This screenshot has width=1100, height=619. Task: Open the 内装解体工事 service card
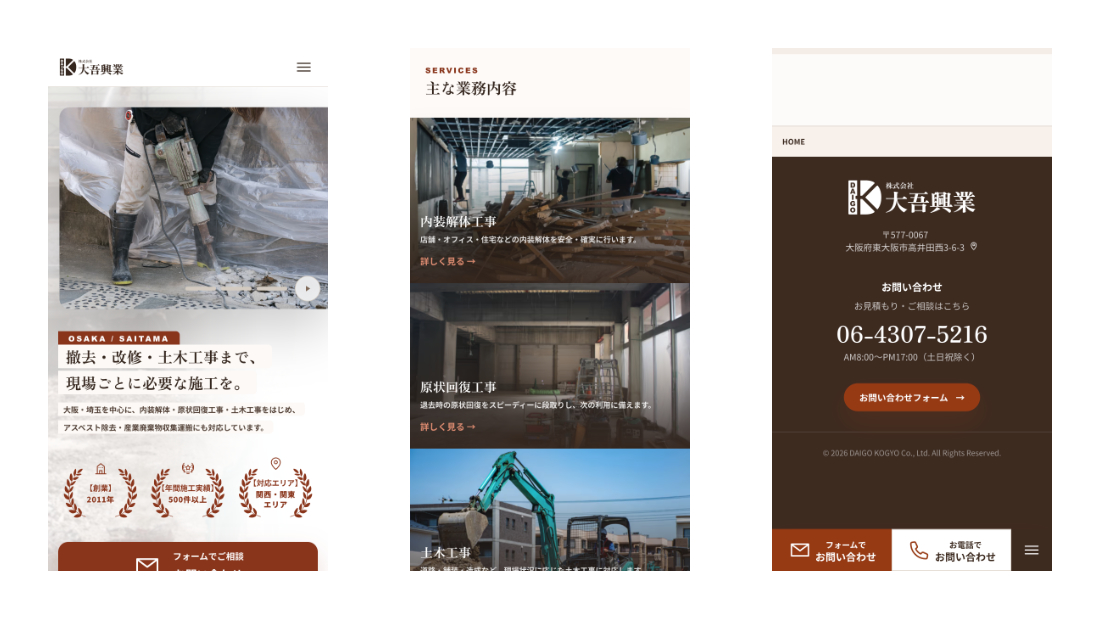550,200
